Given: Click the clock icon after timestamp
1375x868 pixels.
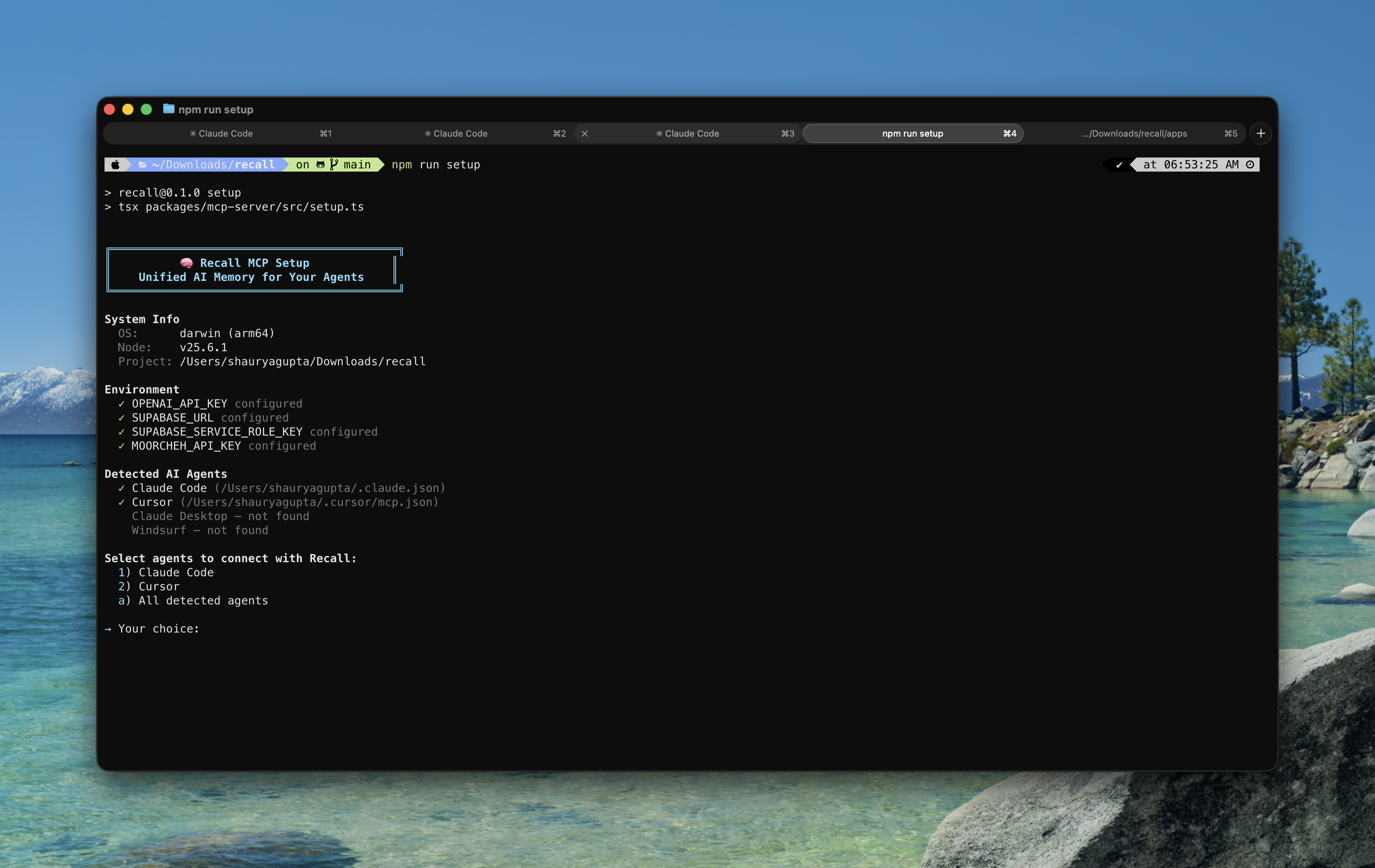Looking at the screenshot, I should 1250,164.
